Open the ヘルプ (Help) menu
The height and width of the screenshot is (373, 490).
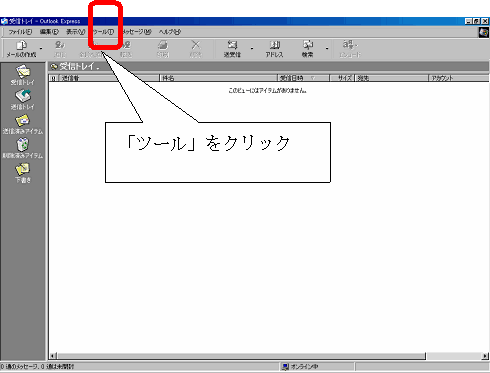coord(170,32)
